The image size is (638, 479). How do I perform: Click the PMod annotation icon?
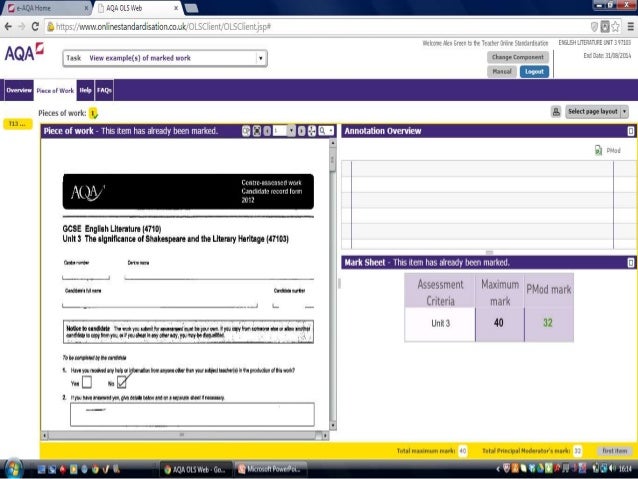point(598,151)
